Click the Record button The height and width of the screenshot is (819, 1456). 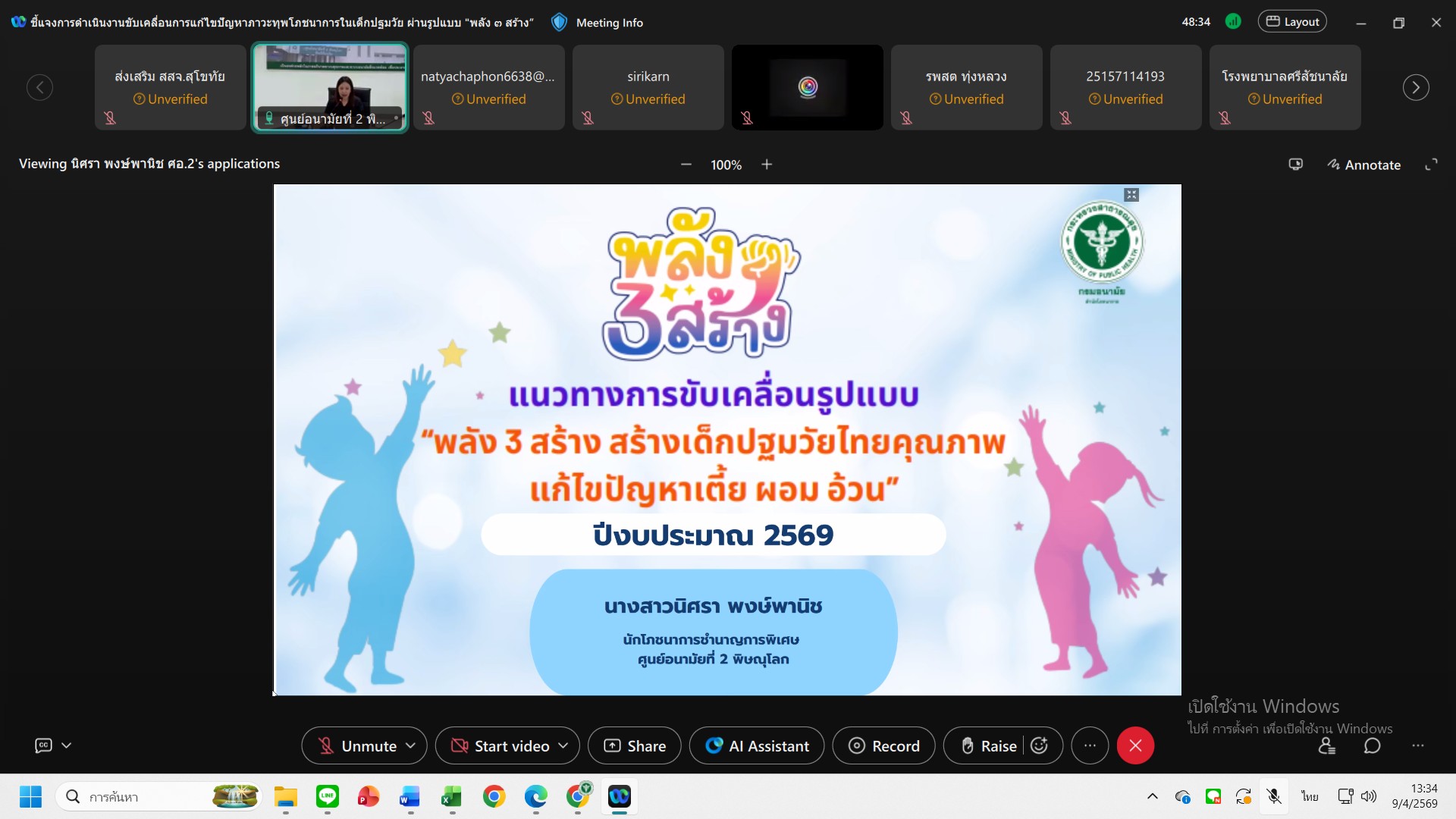pos(883,746)
